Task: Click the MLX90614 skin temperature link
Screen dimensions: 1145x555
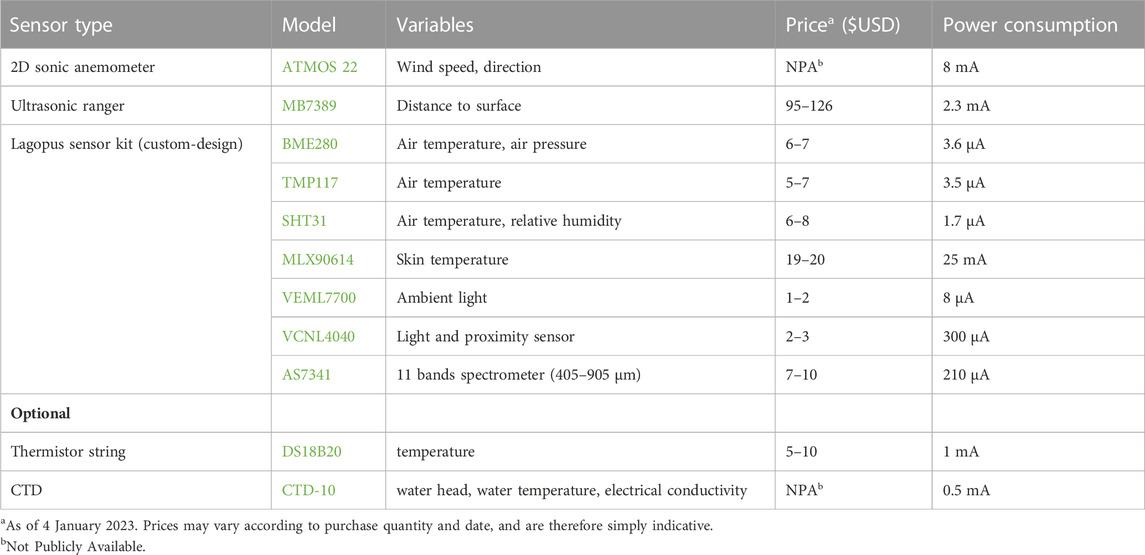Action: coord(315,260)
